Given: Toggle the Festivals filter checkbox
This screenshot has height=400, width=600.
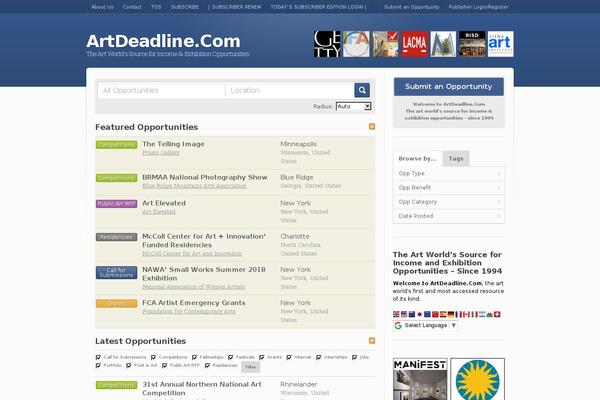Looking at the screenshot, I should [x=230, y=357].
